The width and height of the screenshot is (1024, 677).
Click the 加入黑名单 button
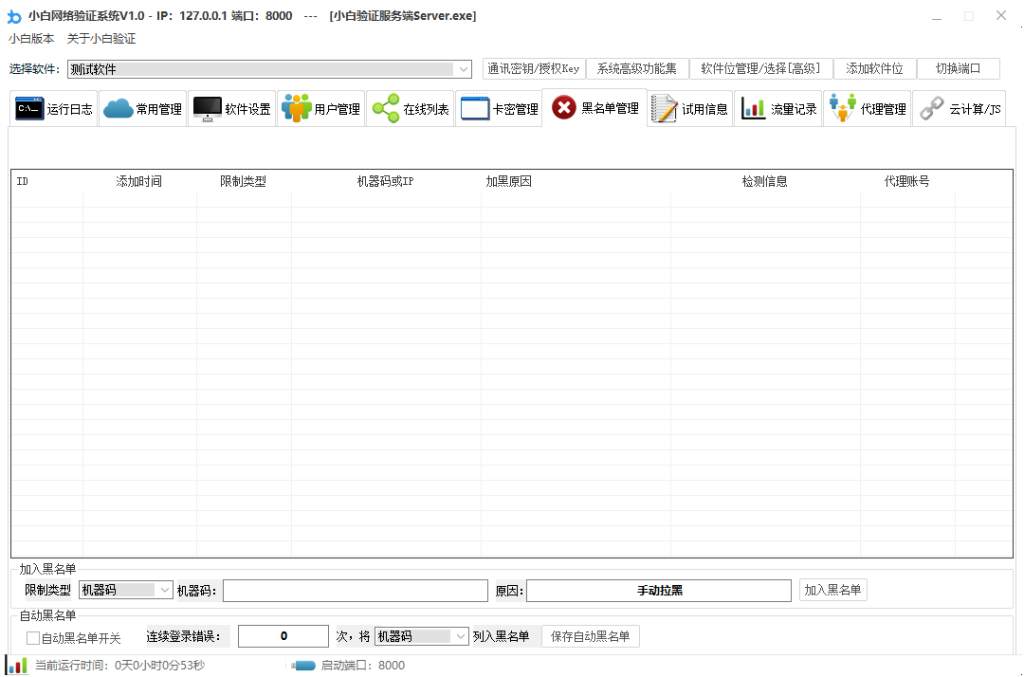[x=833, y=590]
